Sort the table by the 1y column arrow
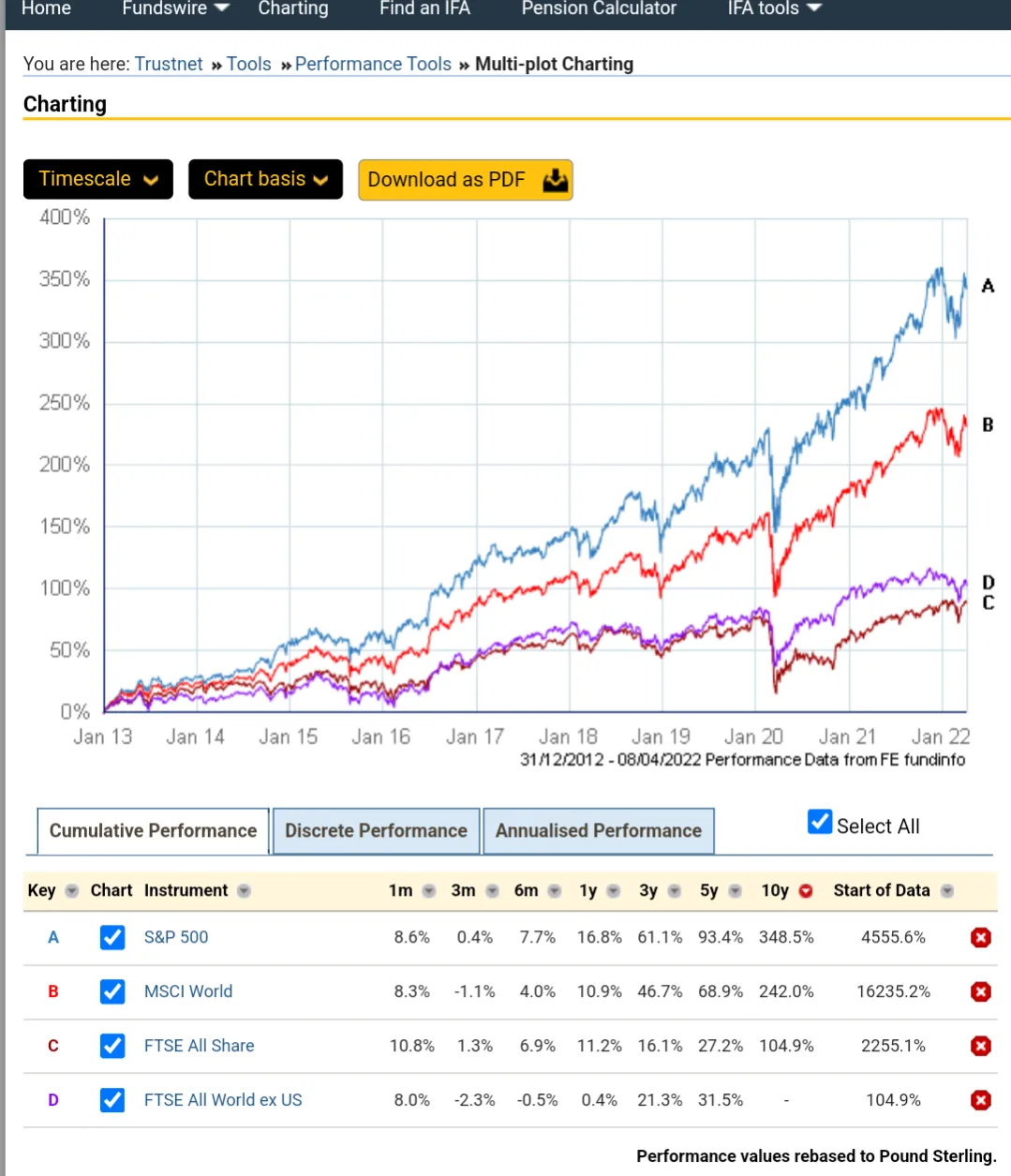 [x=614, y=891]
